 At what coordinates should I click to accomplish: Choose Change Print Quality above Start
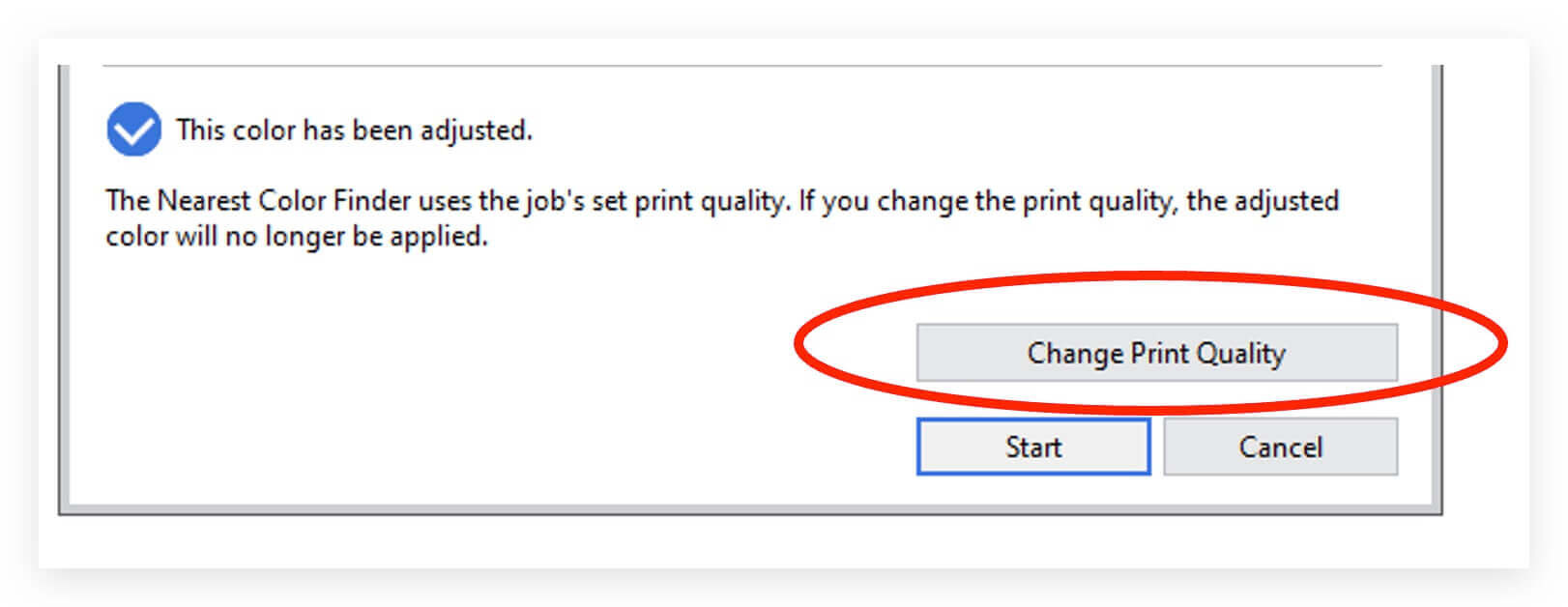tap(1156, 353)
